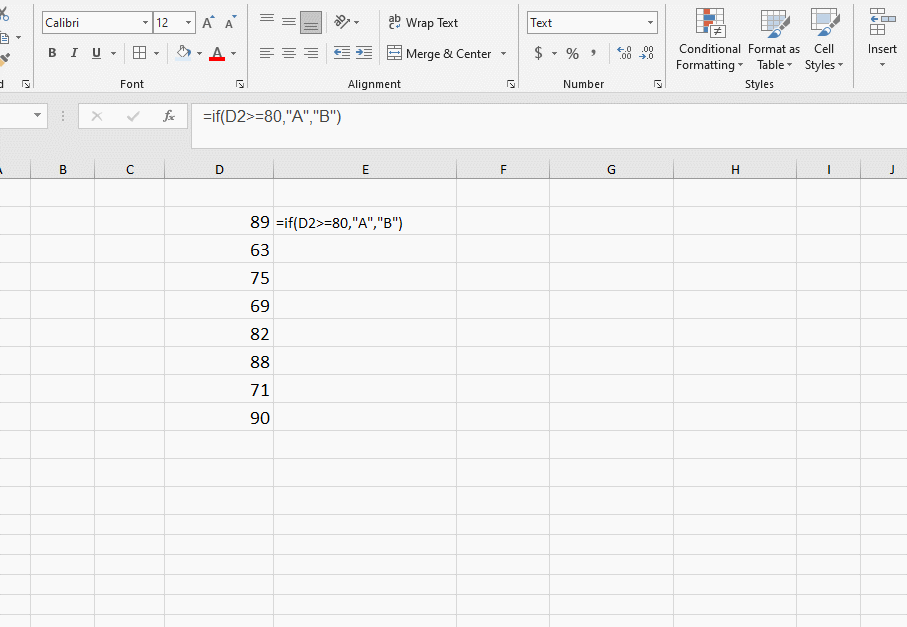Select column G header

tap(611, 169)
